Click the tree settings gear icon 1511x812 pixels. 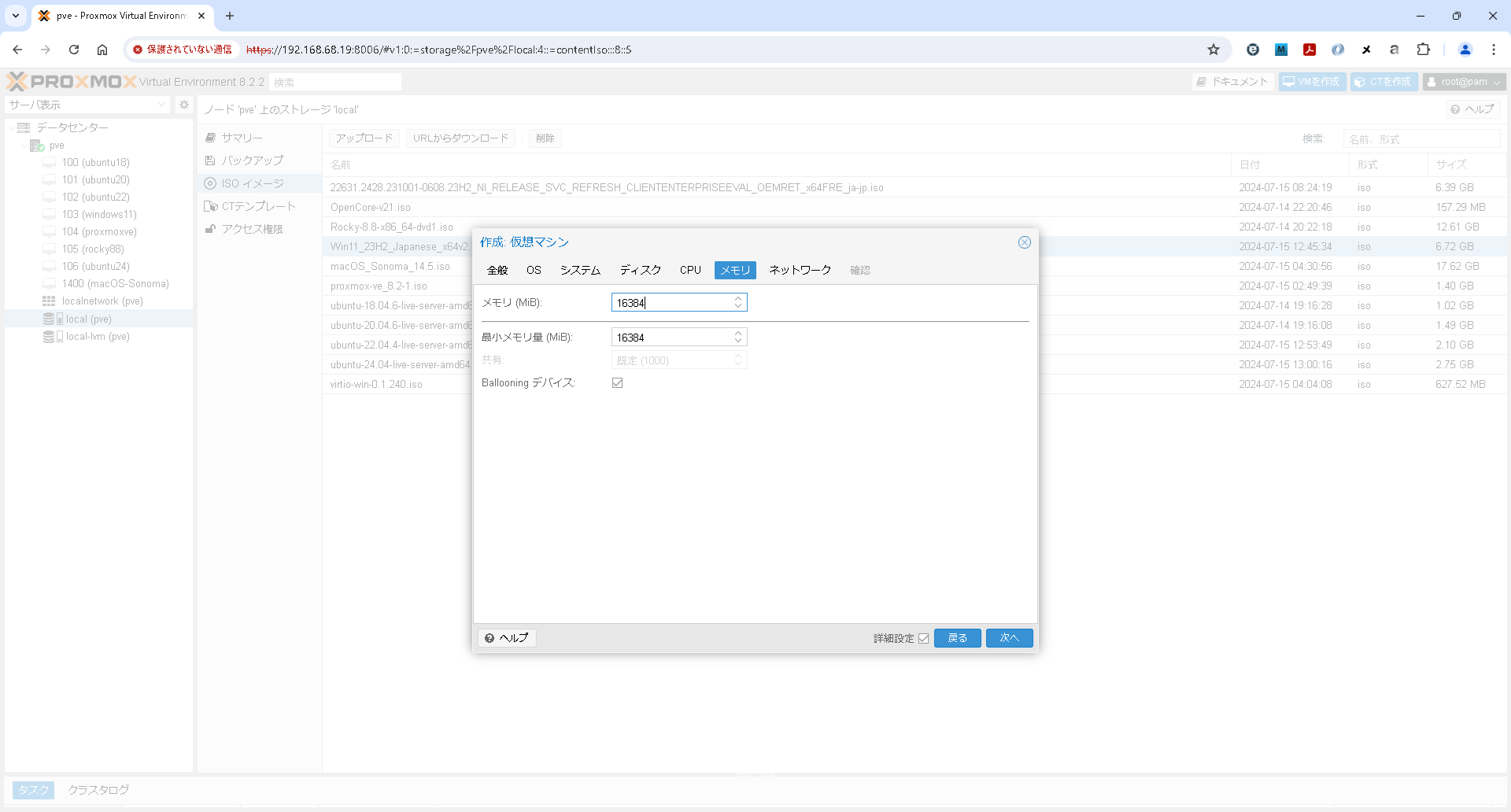[184, 105]
